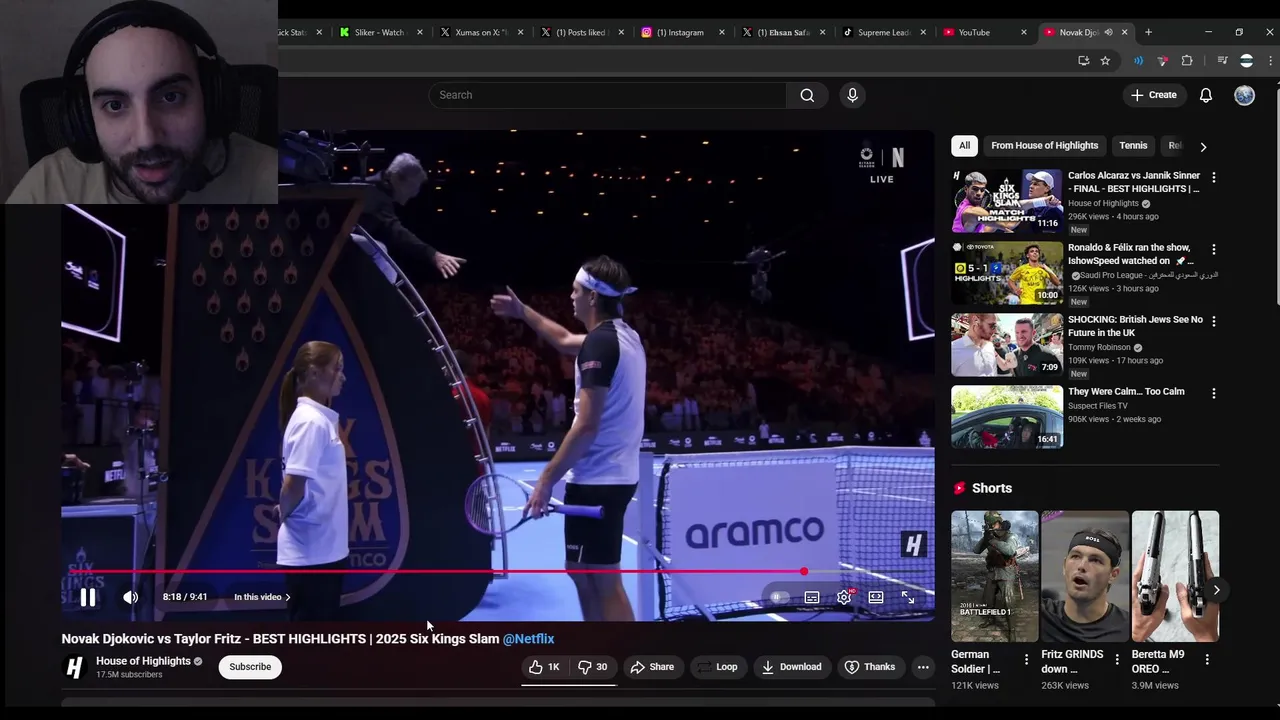Screen dimensions: 1280x720
Task: Open the Chrome profile avatar
Action: click(1246, 61)
